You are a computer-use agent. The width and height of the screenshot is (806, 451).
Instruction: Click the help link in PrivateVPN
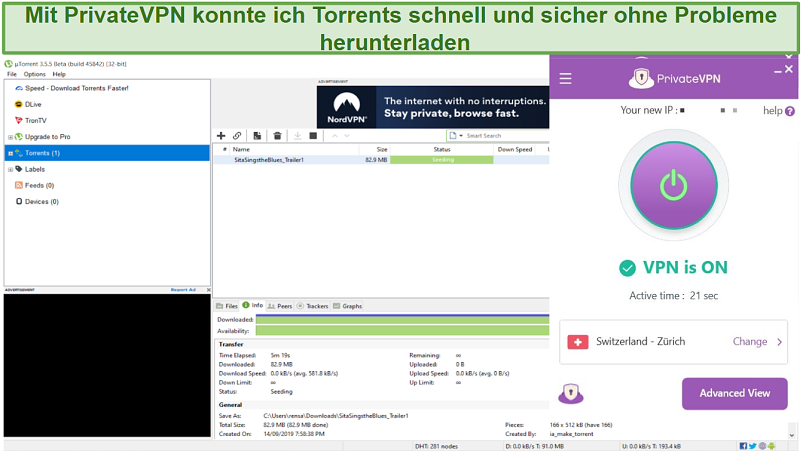pos(773,111)
